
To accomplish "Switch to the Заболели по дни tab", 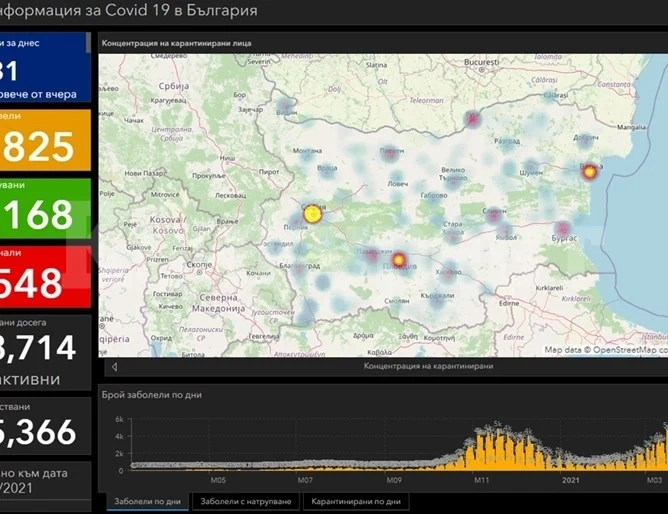I will [x=147, y=502].
